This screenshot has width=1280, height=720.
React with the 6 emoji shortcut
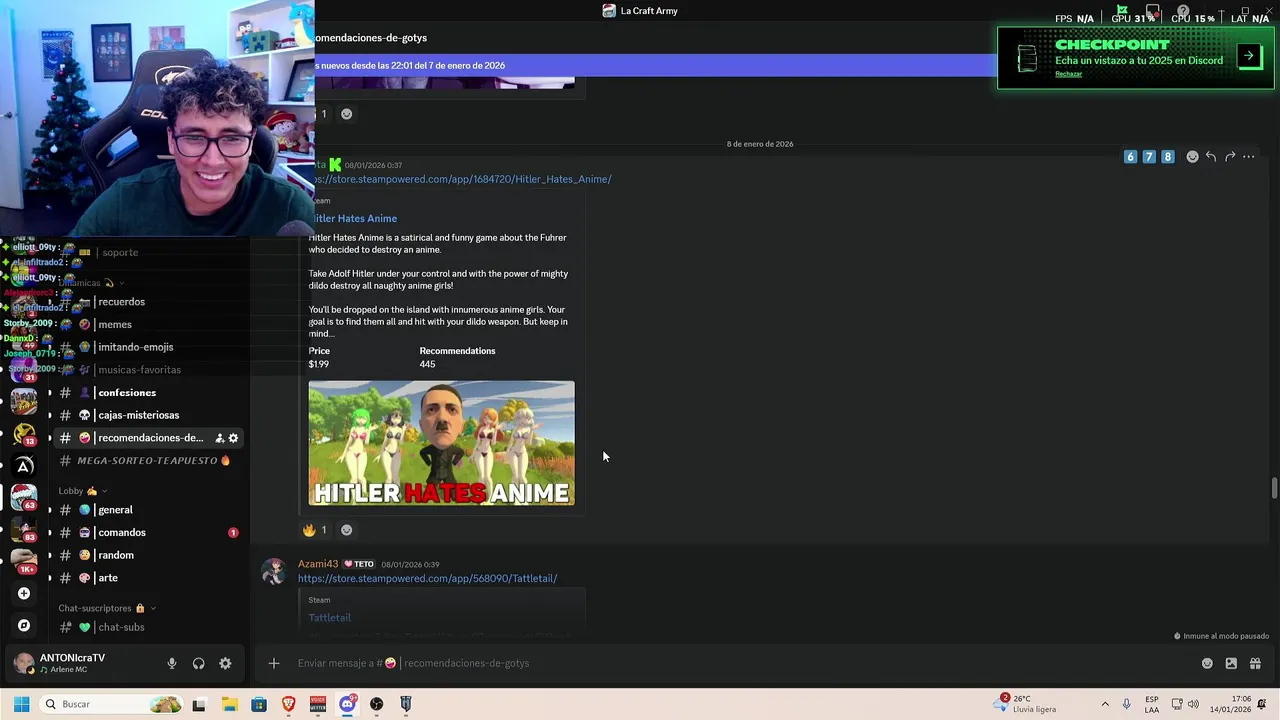(x=1130, y=157)
